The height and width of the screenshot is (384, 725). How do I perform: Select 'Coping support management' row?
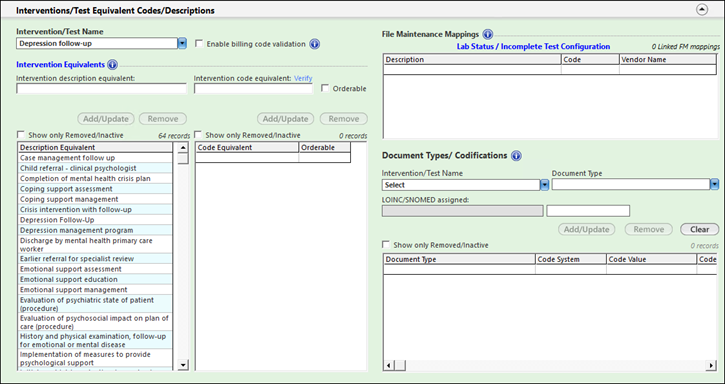95,199
